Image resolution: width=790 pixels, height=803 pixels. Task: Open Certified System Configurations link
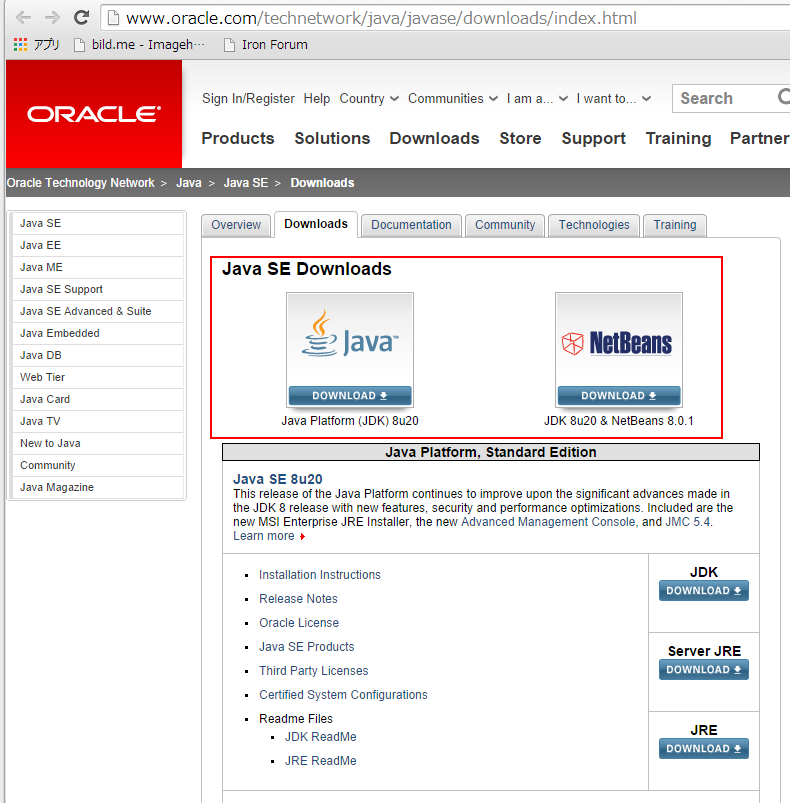point(343,694)
